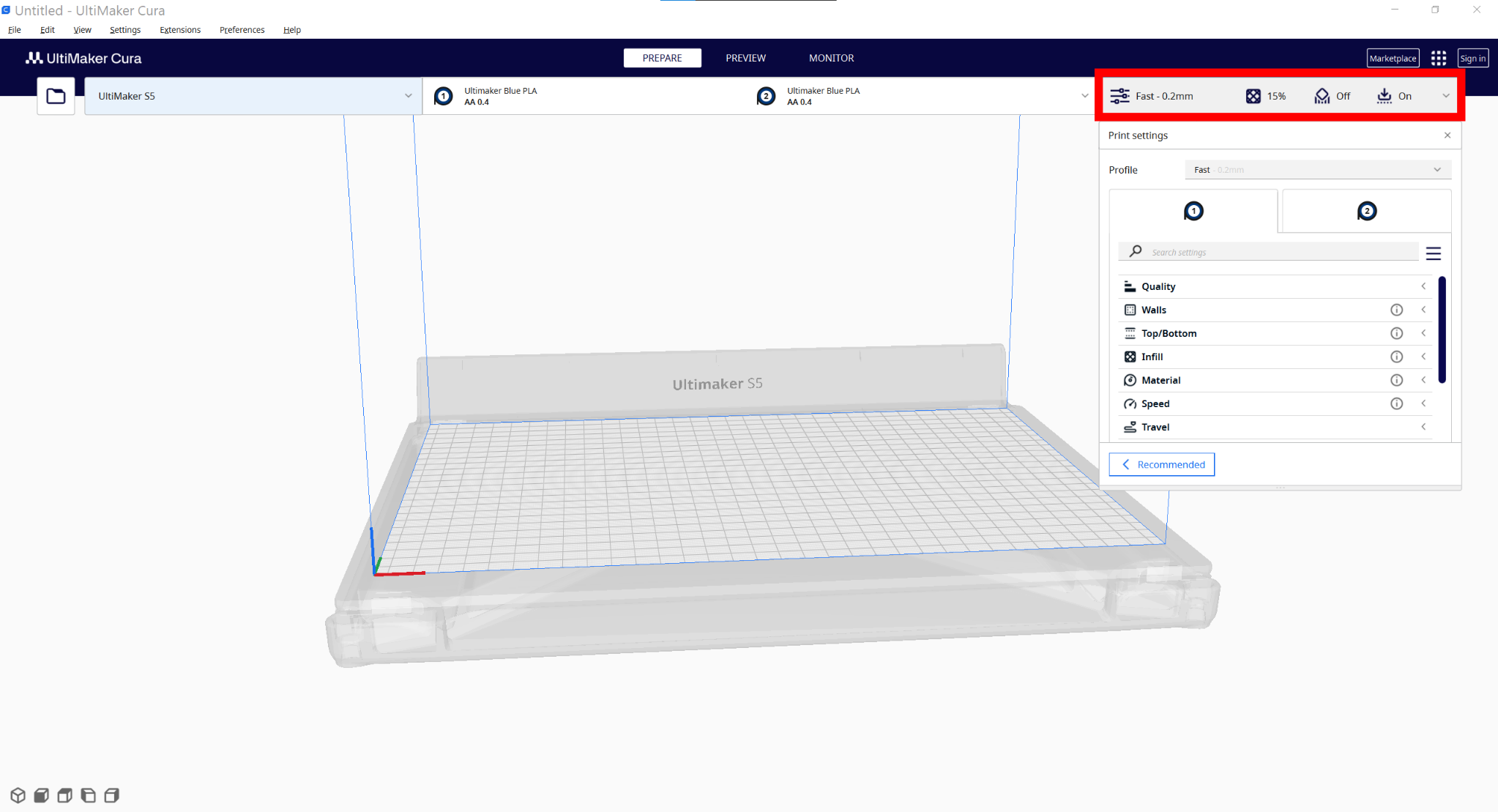Open file folder icon button

[56, 96]
